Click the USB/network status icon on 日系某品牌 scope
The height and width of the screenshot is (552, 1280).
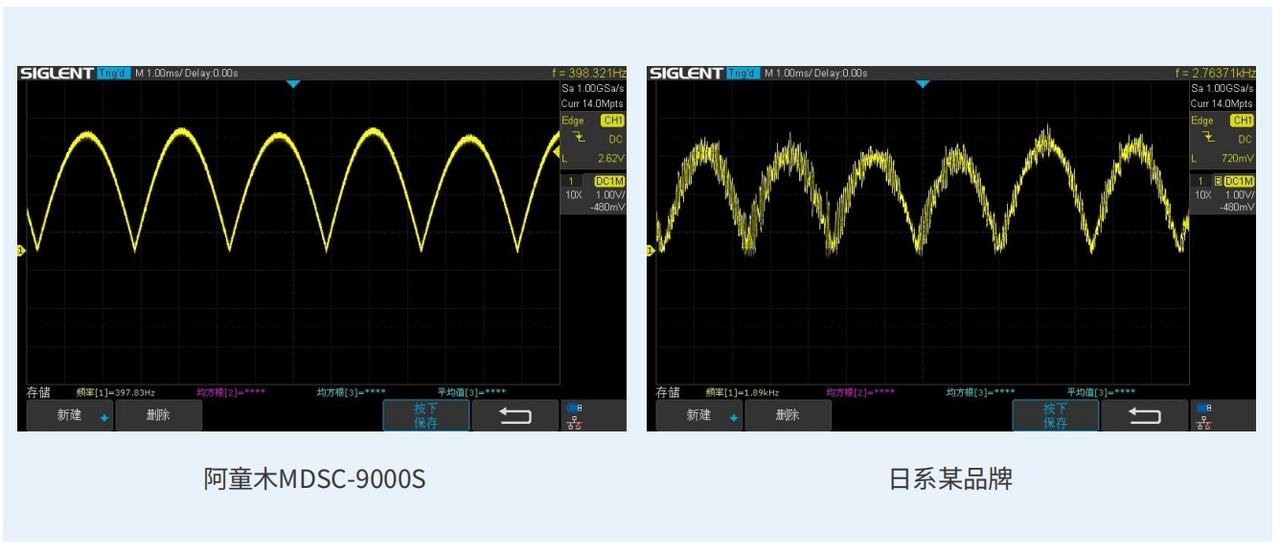(x=1203, y=416)
